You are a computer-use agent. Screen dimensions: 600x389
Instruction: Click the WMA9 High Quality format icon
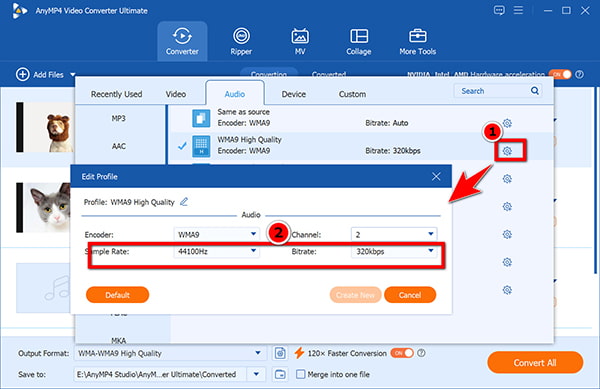point(201,146)
